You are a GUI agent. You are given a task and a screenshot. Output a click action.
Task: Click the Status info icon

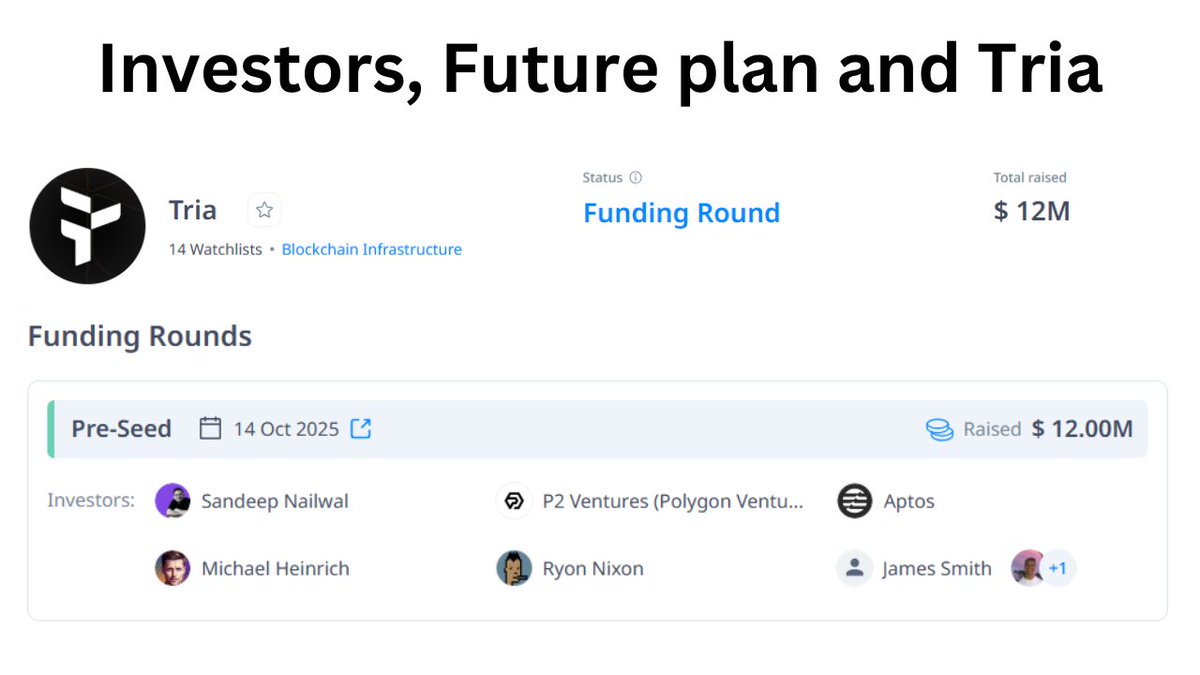[x=635, y=178]
